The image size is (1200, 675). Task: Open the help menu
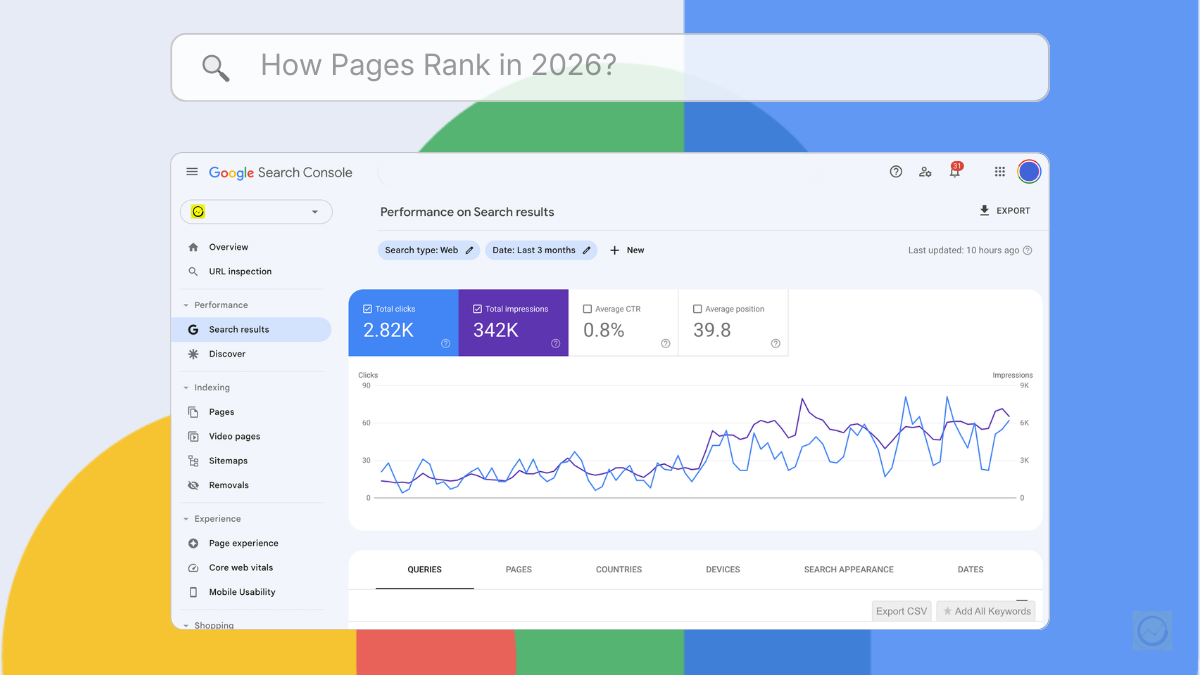895,171
